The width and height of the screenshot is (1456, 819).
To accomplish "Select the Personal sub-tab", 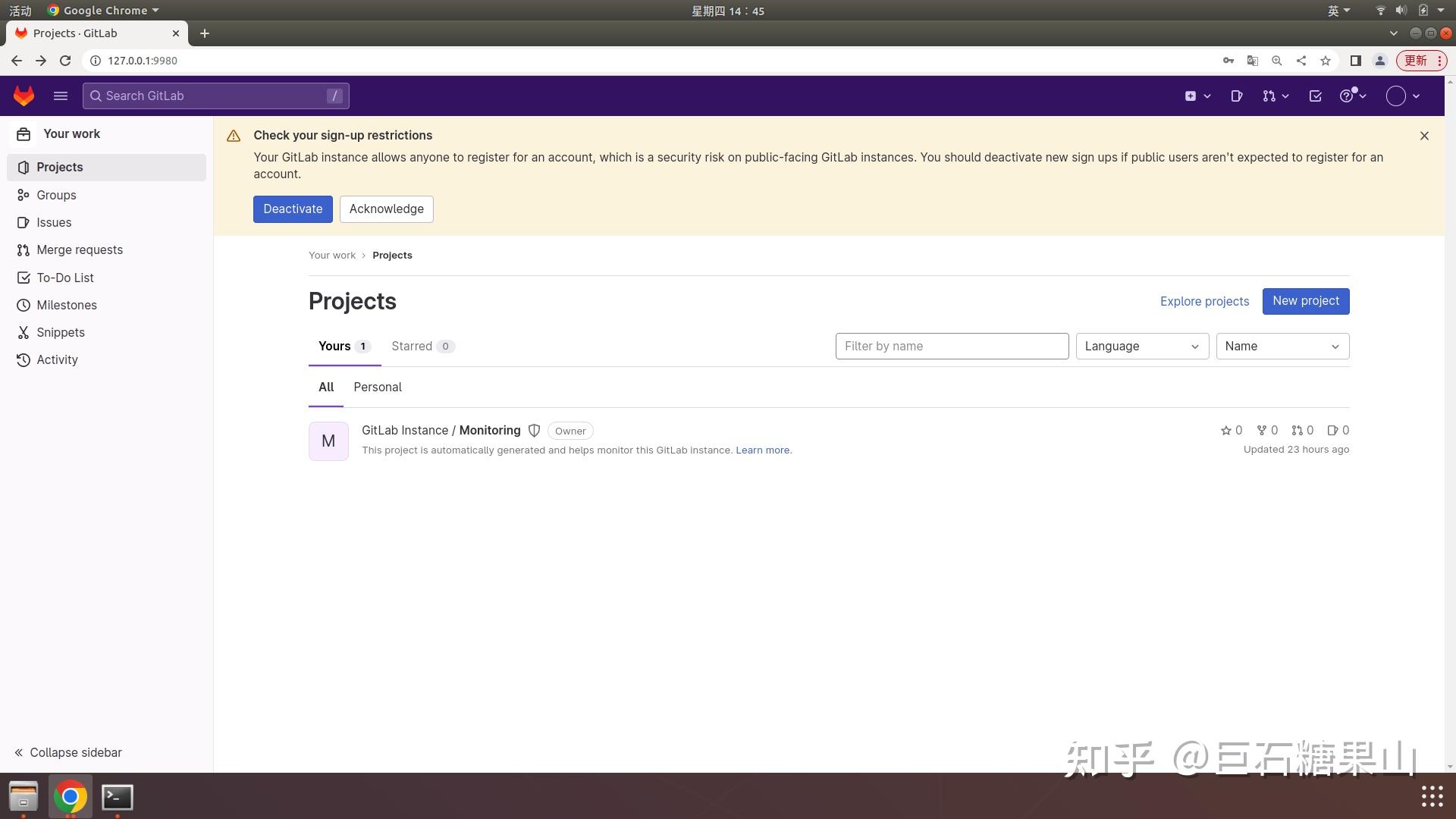I will (378, 388).
